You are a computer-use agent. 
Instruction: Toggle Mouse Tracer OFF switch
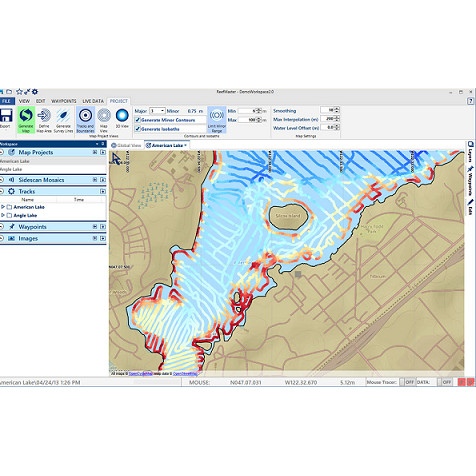pyautogui.click(x=407, y=382)
